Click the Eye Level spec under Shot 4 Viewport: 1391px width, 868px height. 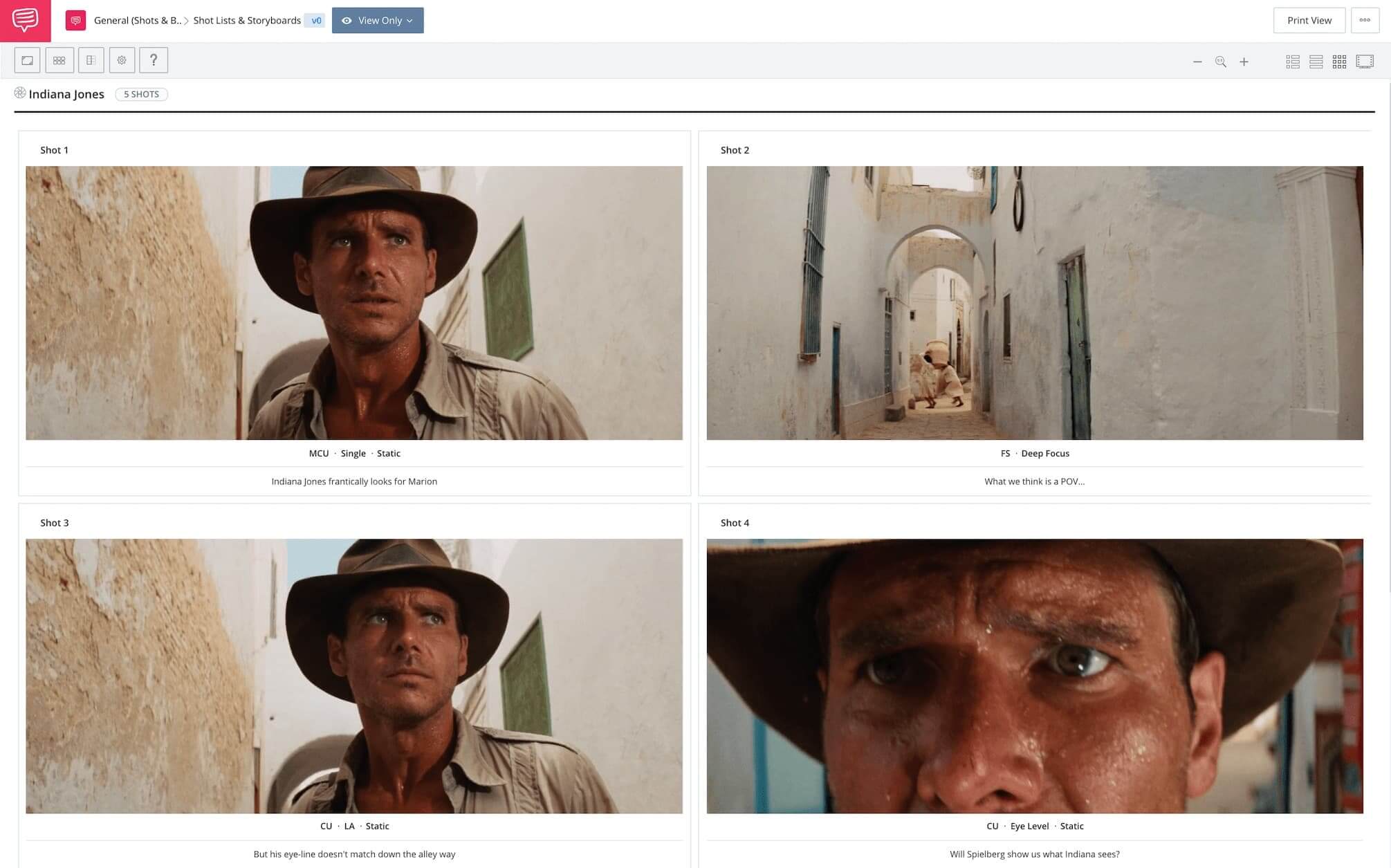pyautogui.click(x=1029, y=826)
